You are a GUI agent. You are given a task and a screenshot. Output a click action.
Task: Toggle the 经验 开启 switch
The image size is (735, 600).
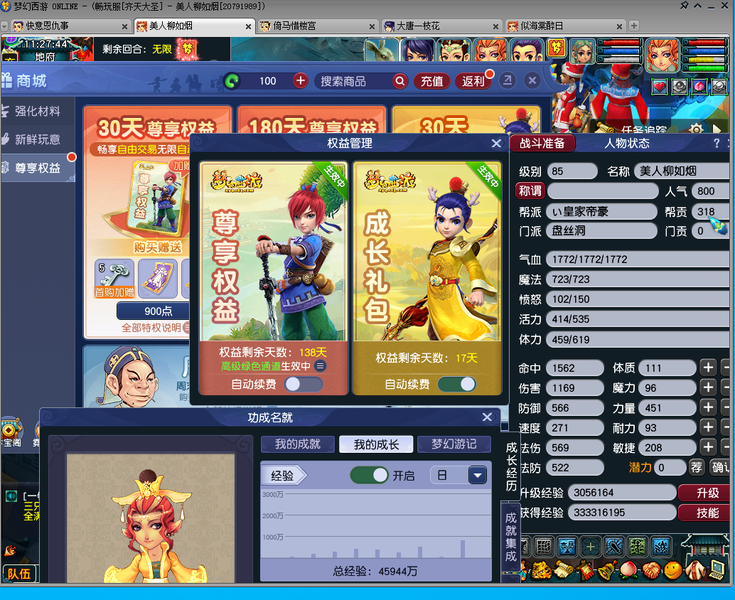369,476
